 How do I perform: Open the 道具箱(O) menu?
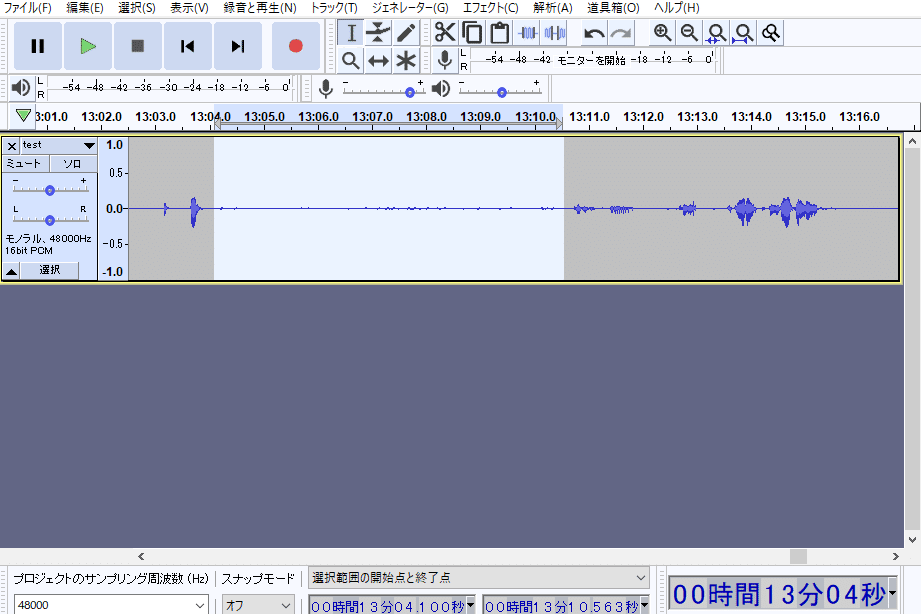(613, 8)
